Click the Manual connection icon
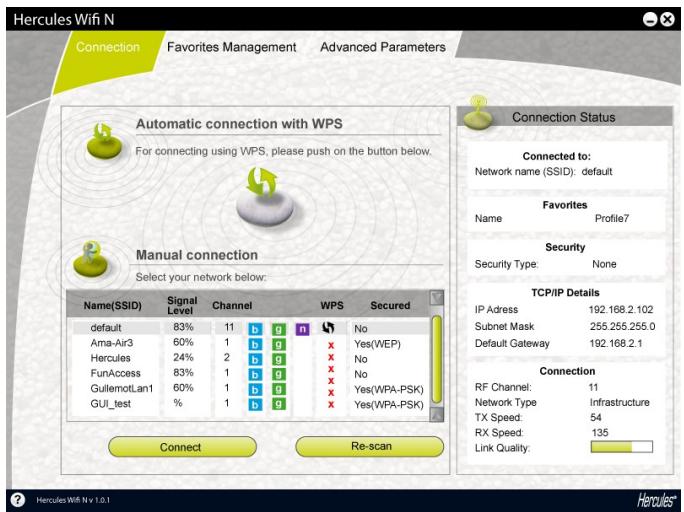 90,259
